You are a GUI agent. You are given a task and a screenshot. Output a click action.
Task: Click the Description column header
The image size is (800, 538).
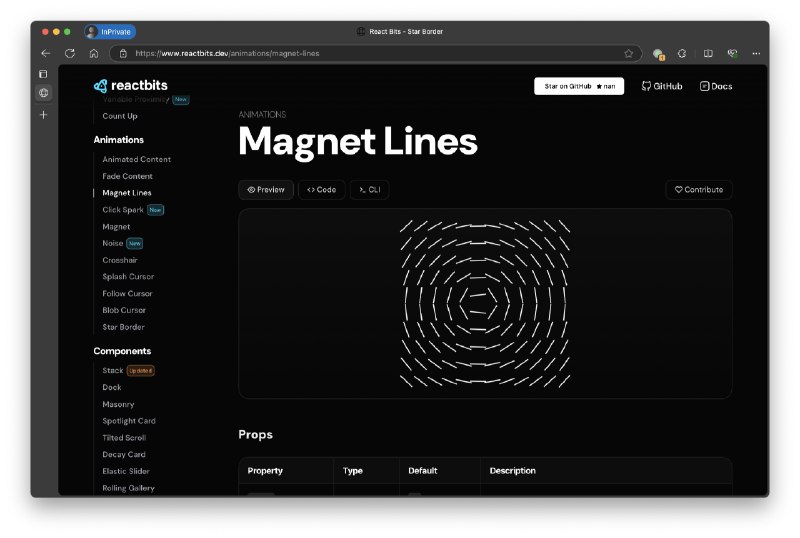[513, 471]
